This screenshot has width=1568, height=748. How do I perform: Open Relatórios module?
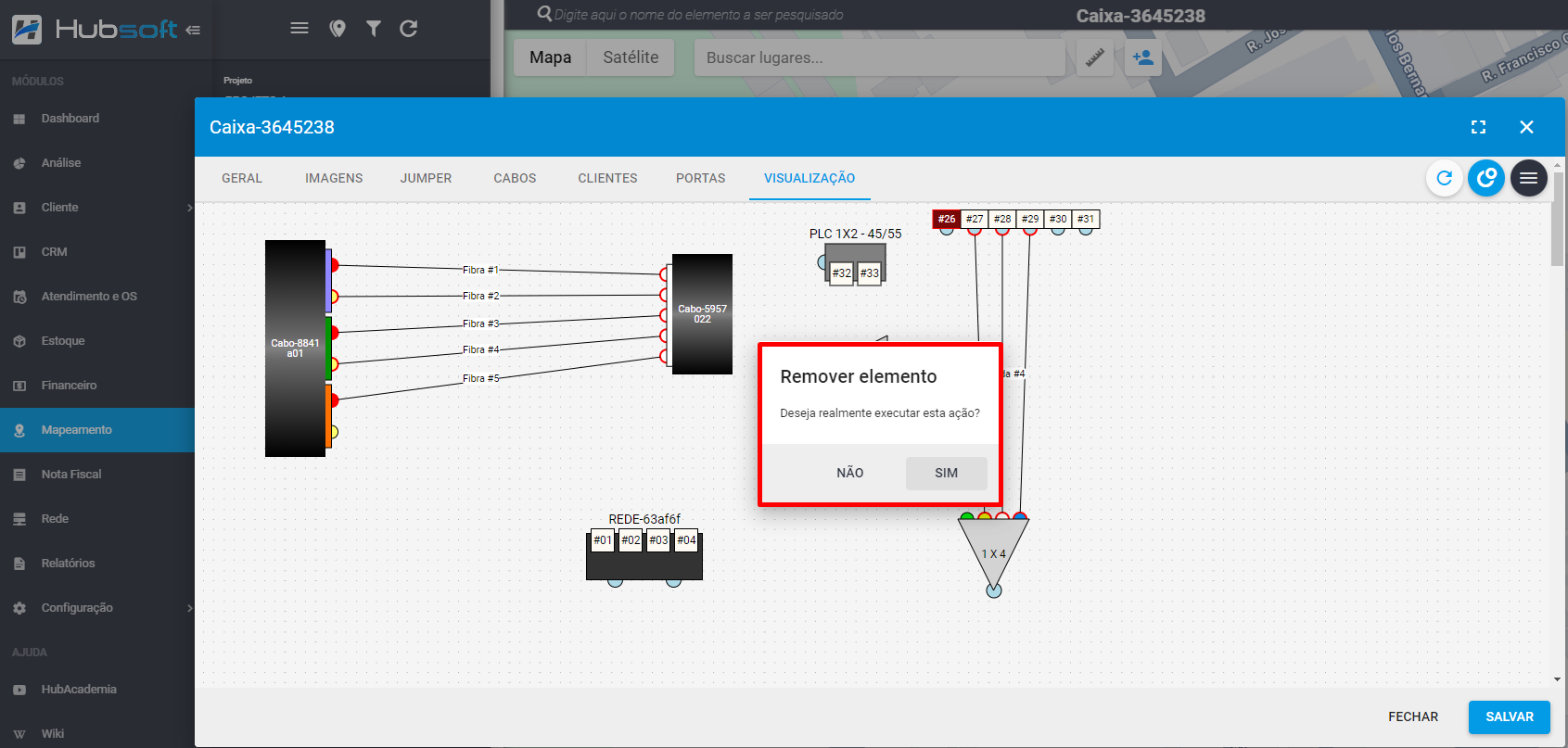click(97, 564)
